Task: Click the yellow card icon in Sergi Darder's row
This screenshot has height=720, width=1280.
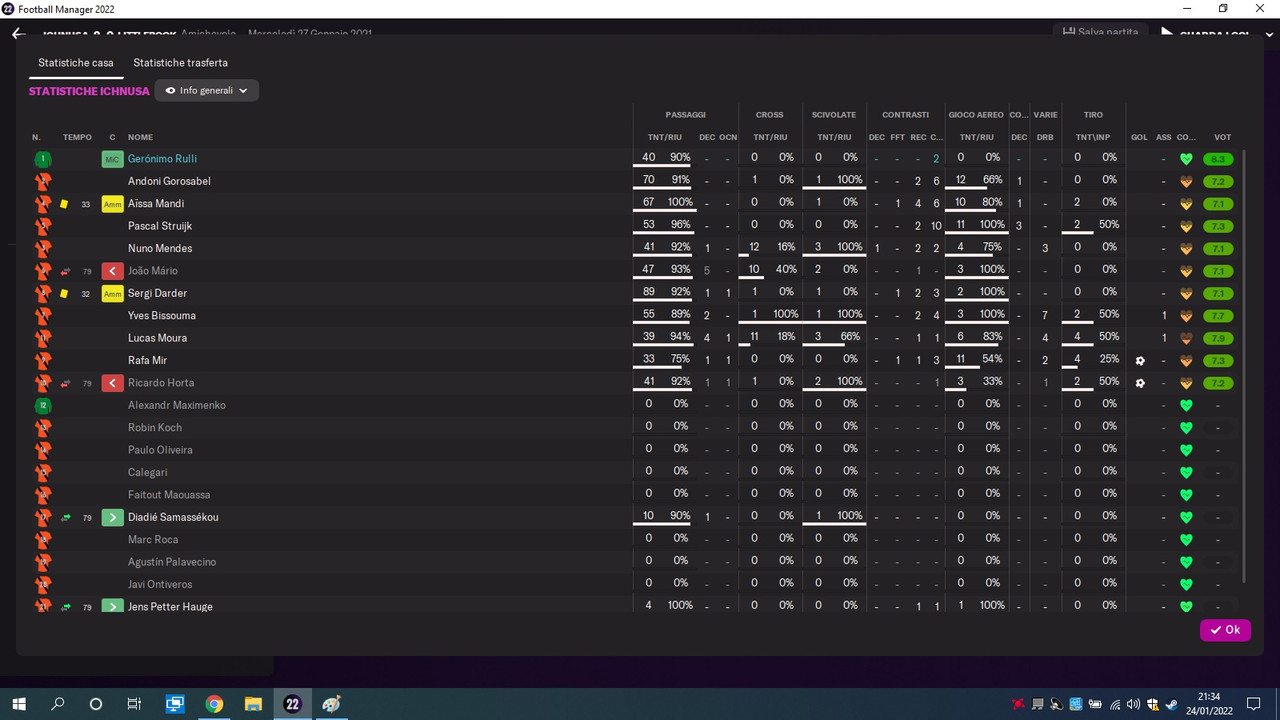Action: point(64,293)
